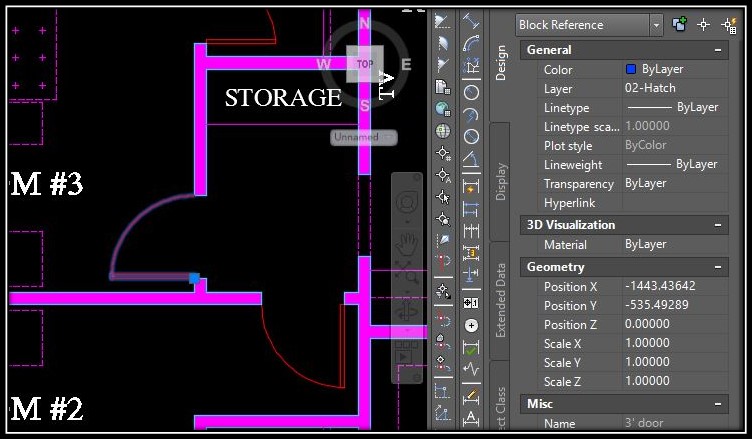Activate the Quick Dimension tool
This screenshot has height=439, width=752.
click(470, 187)
